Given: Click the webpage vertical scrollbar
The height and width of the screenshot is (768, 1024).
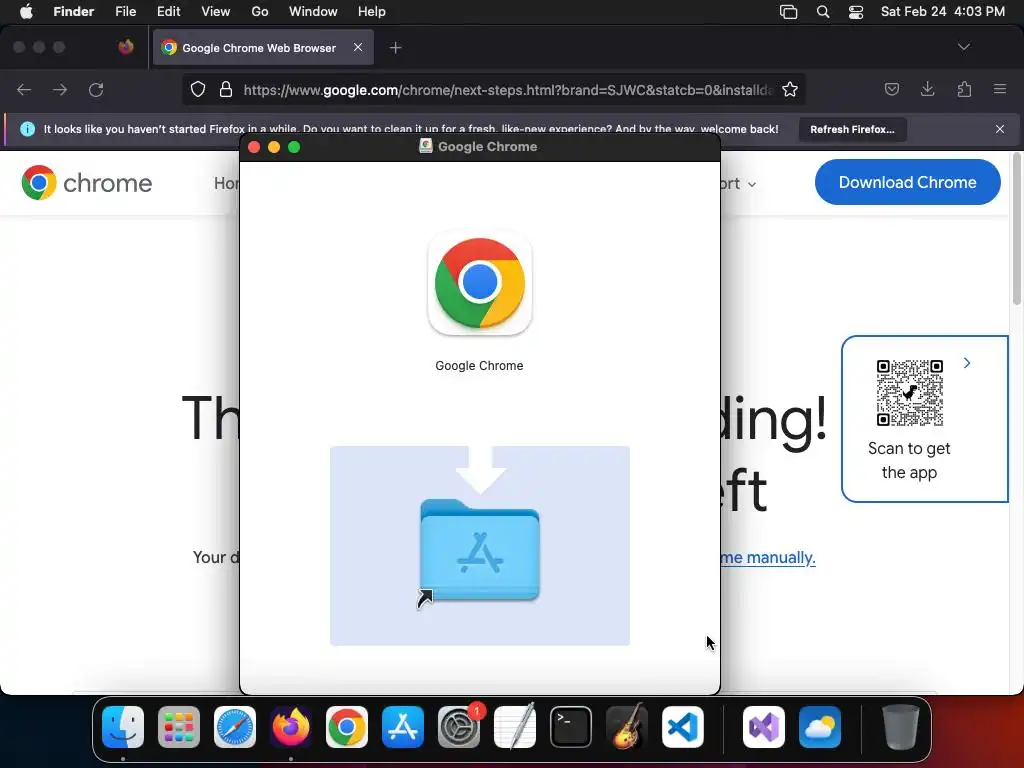Looking at the screenshot, I should (x=1017, y=229).
